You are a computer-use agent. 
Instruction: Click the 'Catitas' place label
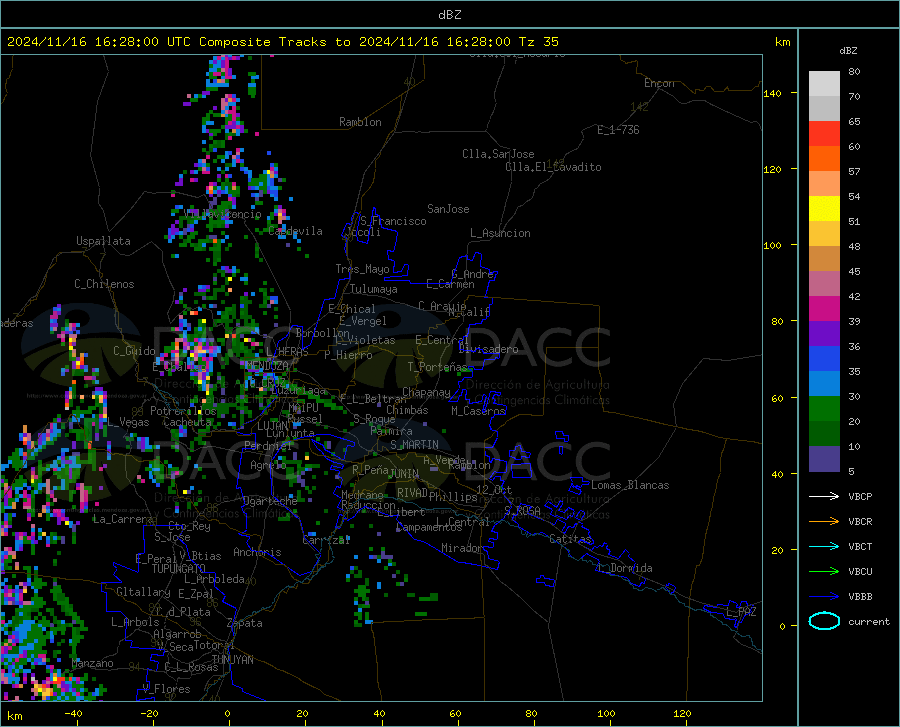[x=570, y=539]
